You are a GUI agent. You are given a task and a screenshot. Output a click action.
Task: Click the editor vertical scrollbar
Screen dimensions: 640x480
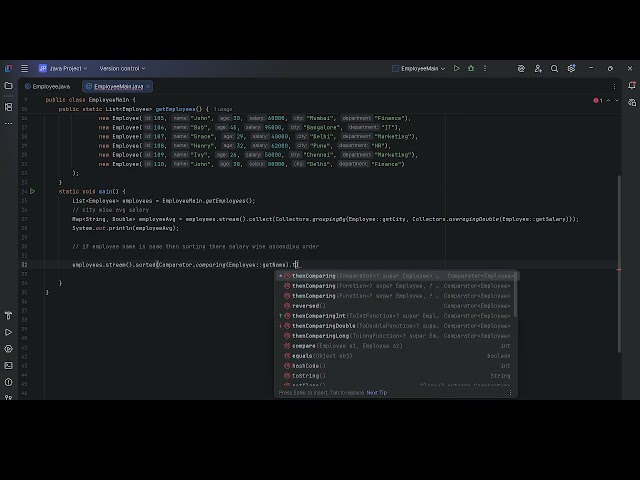(x=619, y=263)
